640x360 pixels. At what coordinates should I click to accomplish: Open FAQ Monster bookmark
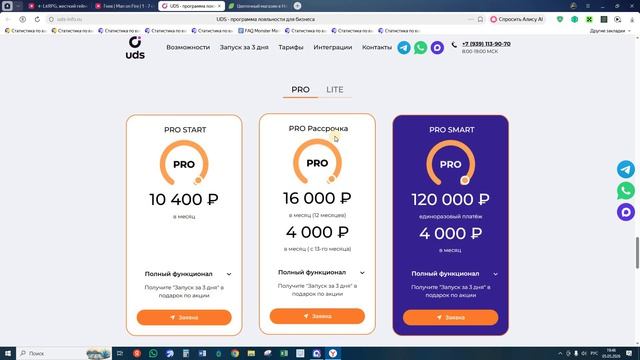(x=258, y=31)
